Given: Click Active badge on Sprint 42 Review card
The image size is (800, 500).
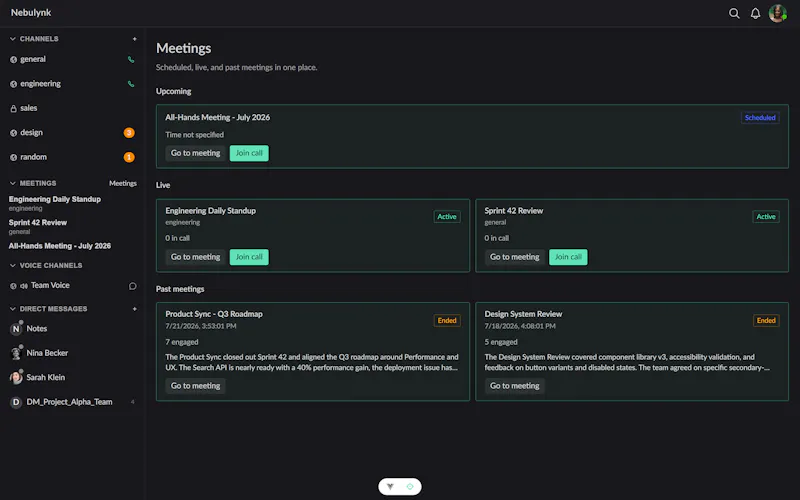Looking at the screenshot, I should [766, 217].
